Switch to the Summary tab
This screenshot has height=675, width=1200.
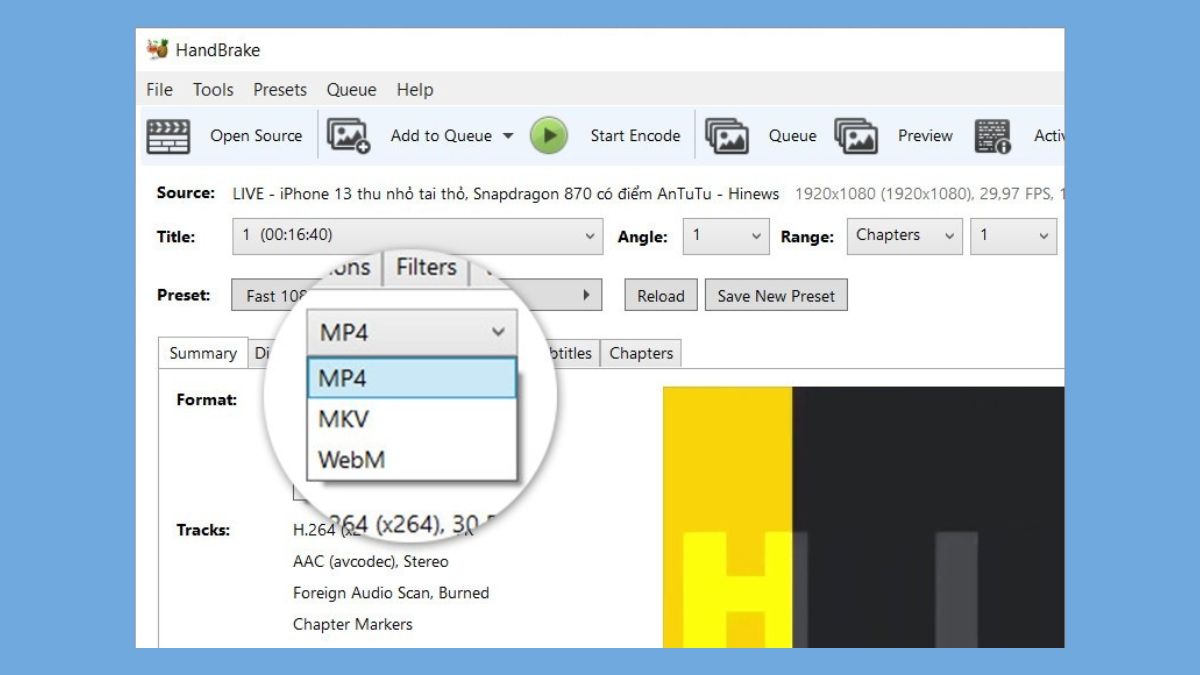[203, 353]
